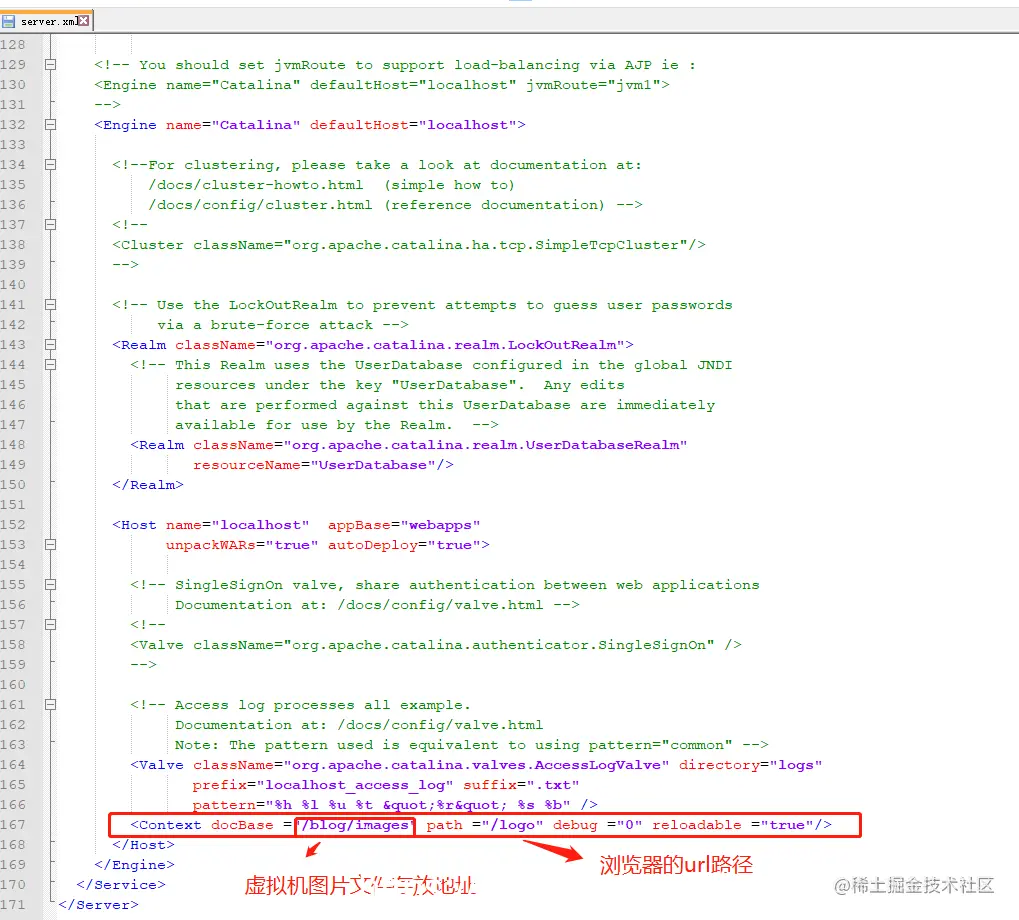Click prefix="localhost_access_log" text
The width and height of the screenshot is (1019, 920).
[323, 786]
